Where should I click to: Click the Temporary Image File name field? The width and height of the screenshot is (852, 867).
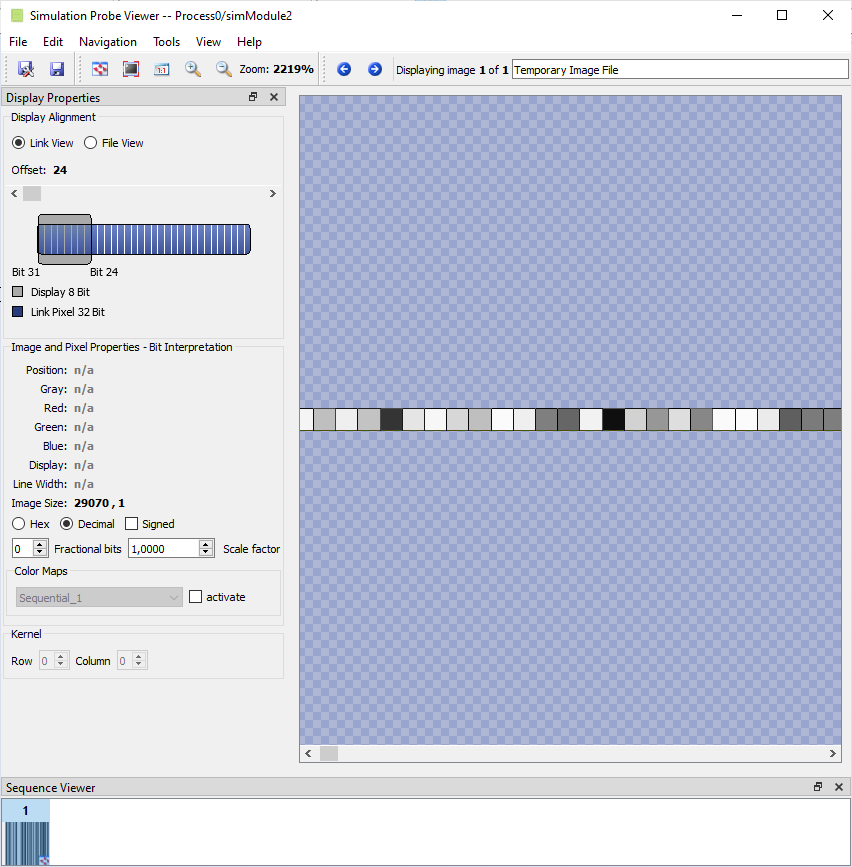(680, 70)
